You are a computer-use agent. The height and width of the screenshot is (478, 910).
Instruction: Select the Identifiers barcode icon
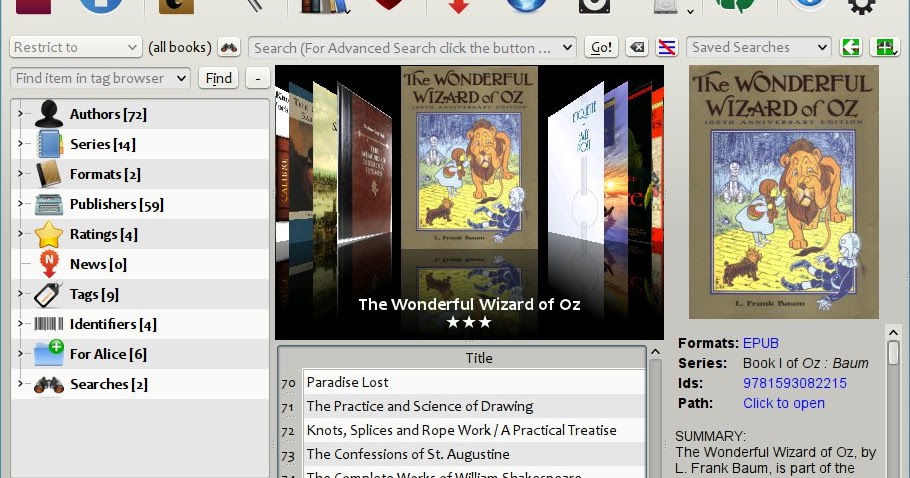pyautogui.click(x=49, y=324)
